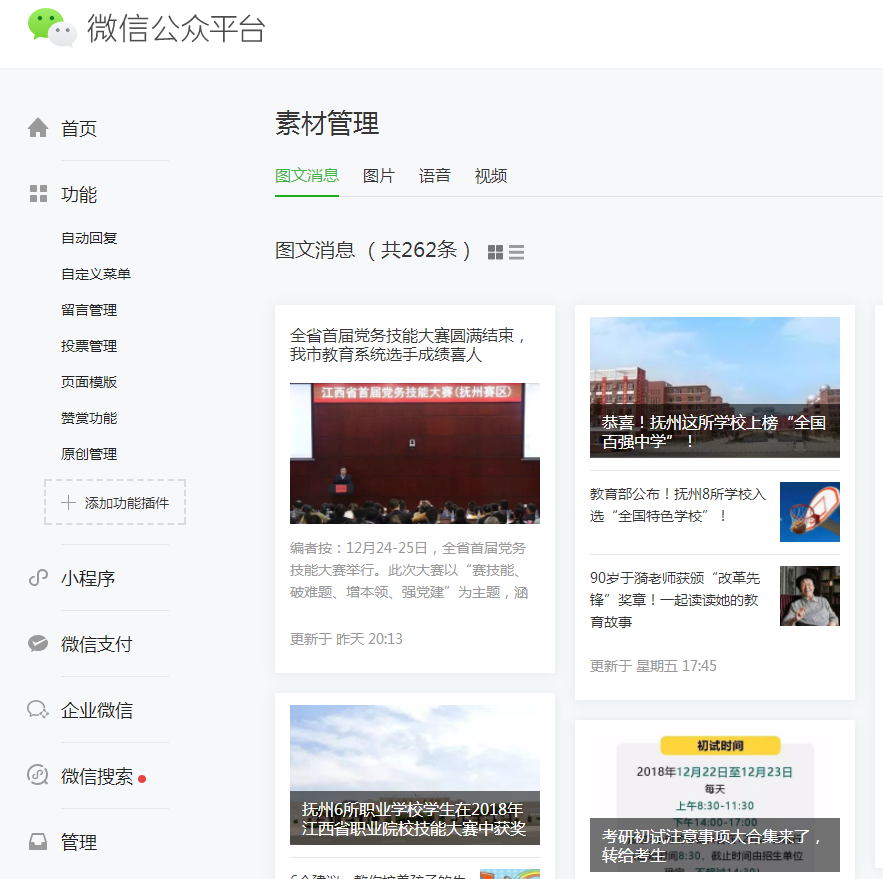Click the 编者按 article summary text
Image resolution: width=883 pixels, height=879 pixels.
coord(409,570)
